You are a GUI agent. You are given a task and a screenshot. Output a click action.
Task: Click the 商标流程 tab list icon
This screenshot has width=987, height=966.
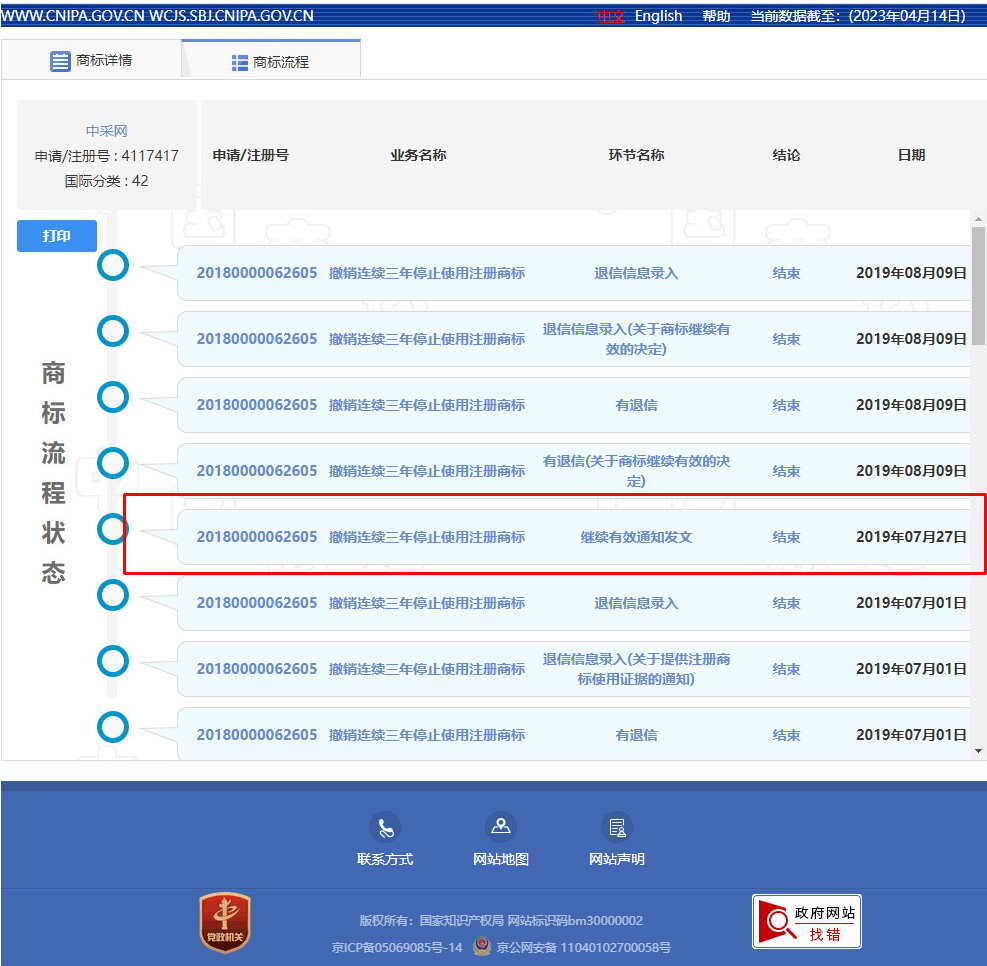(x=240, y=63)
